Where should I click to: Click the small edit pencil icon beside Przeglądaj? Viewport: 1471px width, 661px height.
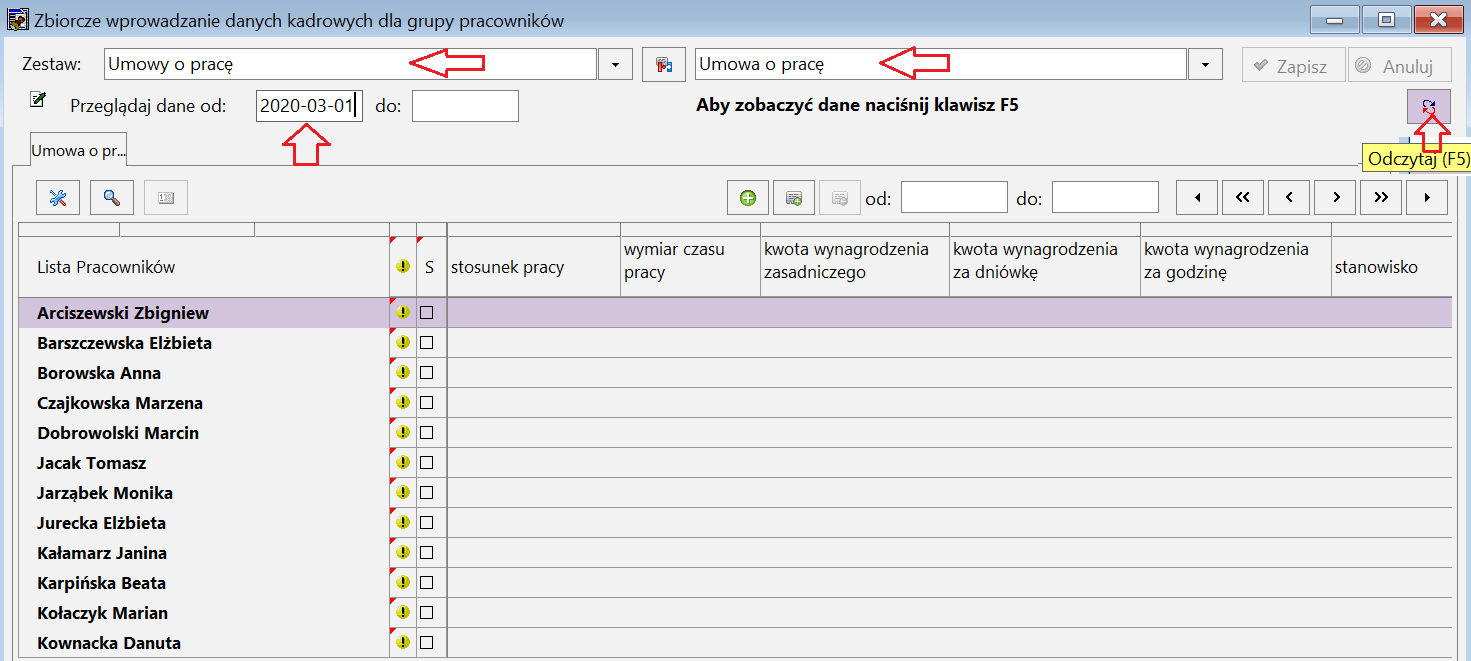38,98
